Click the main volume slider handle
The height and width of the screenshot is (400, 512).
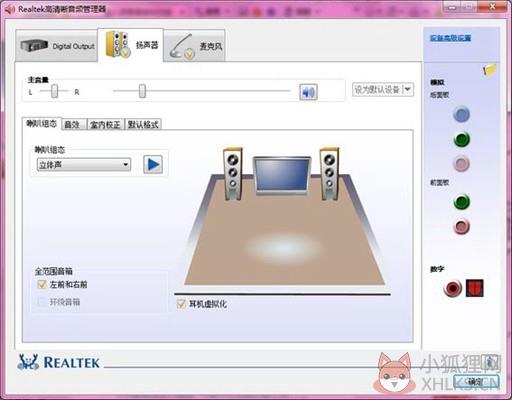pos(142,91)
